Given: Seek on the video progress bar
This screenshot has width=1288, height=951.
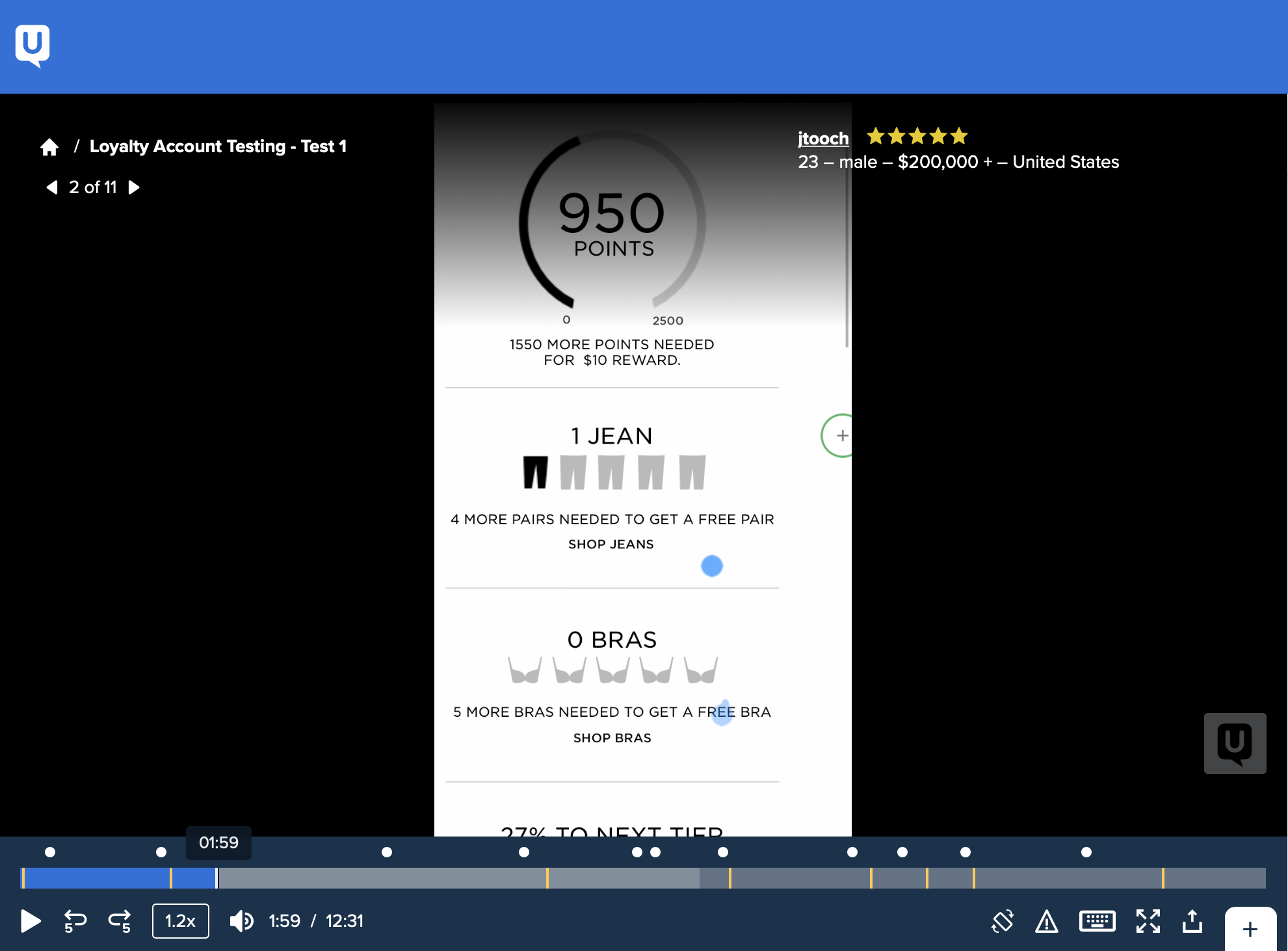Looking at the screenshot, I should click(644, 878).
